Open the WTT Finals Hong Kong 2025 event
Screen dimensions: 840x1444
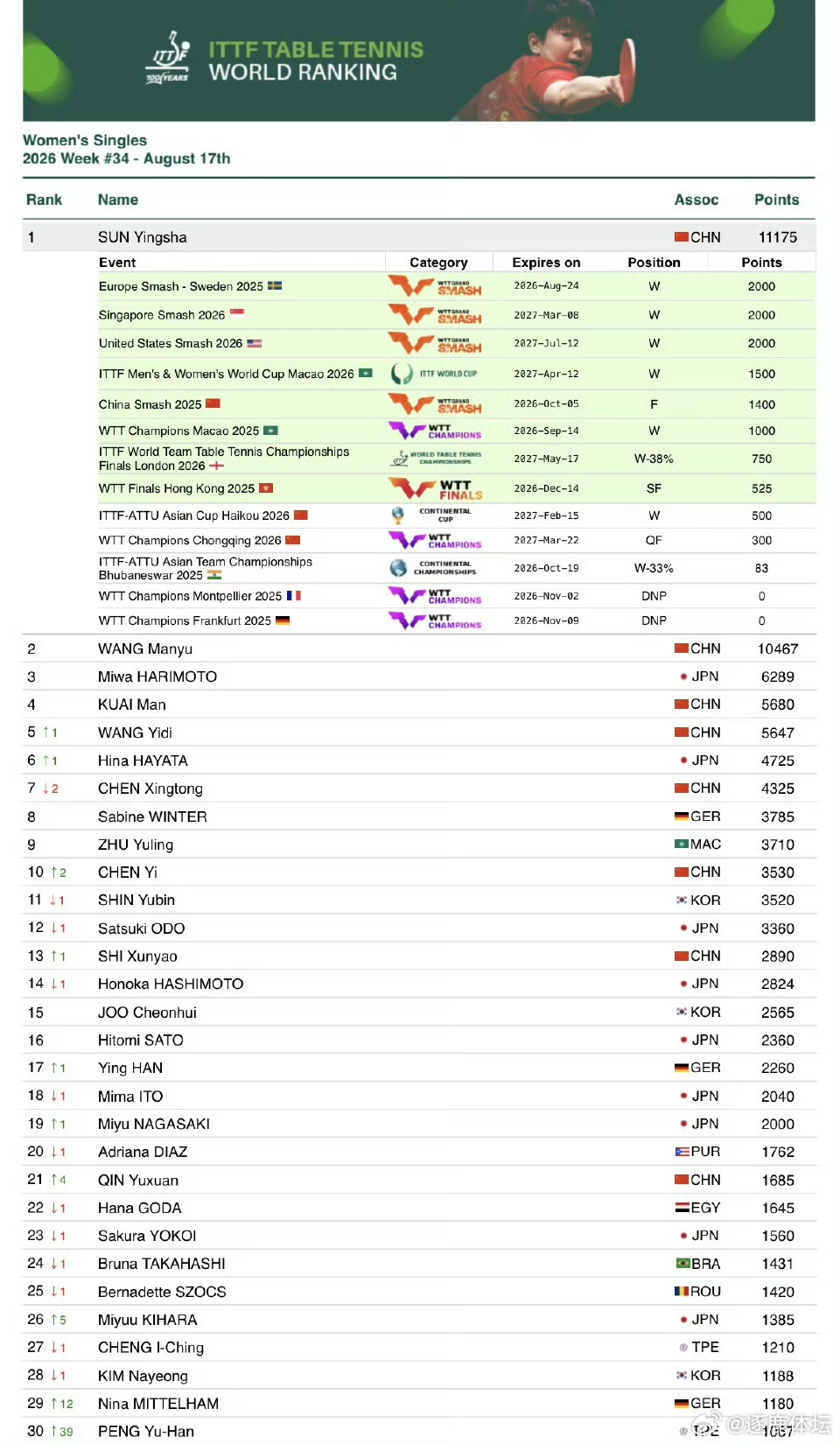click(177, 488)
